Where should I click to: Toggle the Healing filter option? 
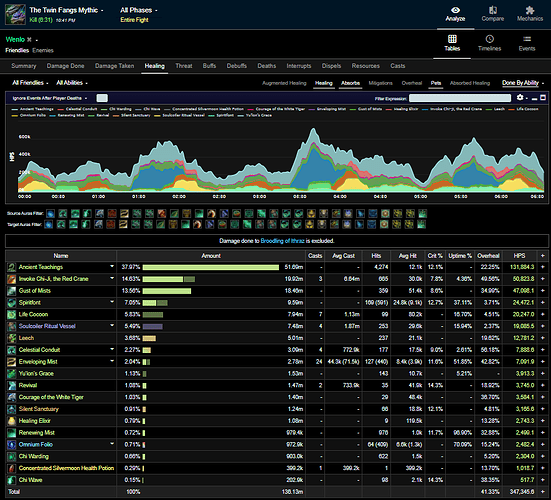324,83
